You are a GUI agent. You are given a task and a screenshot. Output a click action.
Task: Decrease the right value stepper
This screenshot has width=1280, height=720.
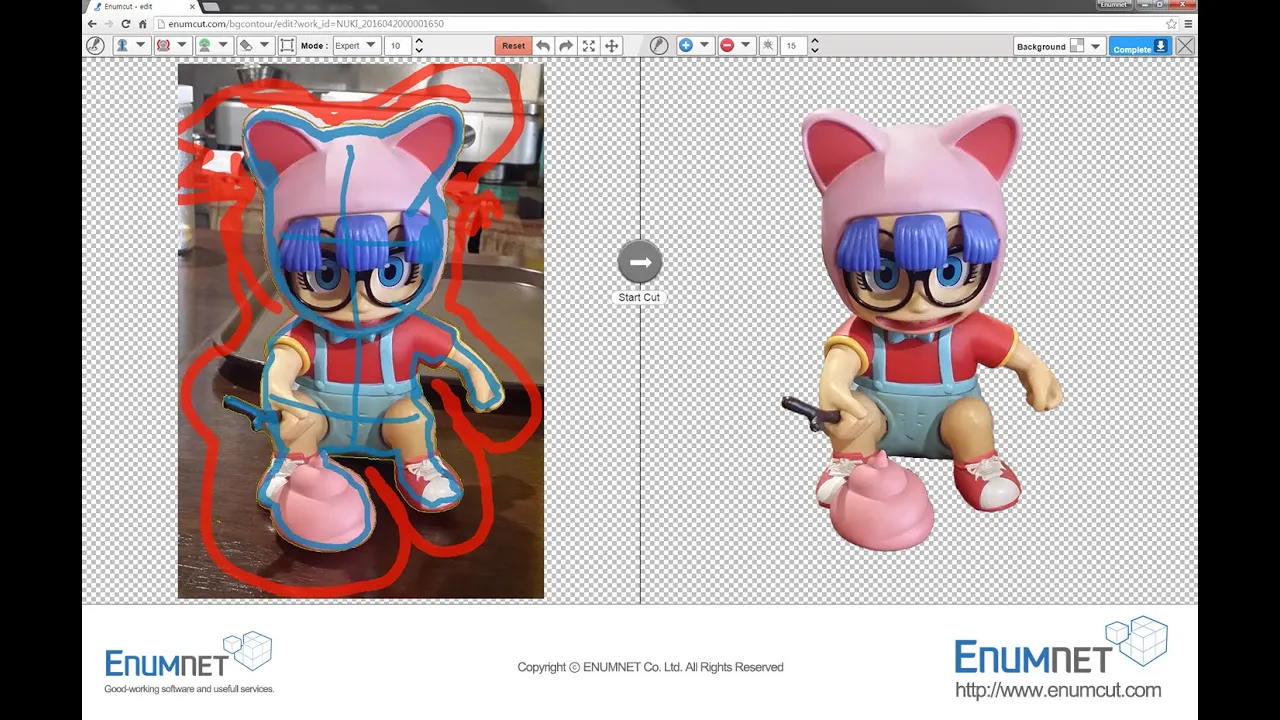click(815, 50)
